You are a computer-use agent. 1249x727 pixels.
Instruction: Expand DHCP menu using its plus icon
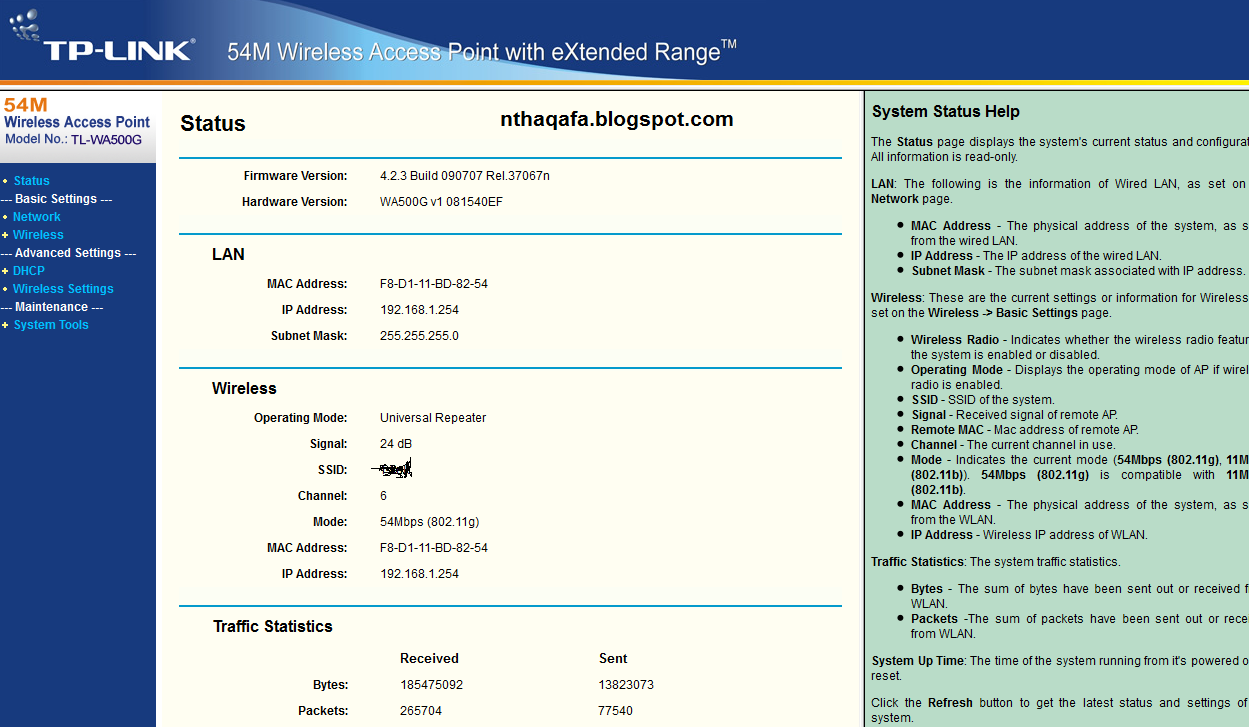(5, 271)
